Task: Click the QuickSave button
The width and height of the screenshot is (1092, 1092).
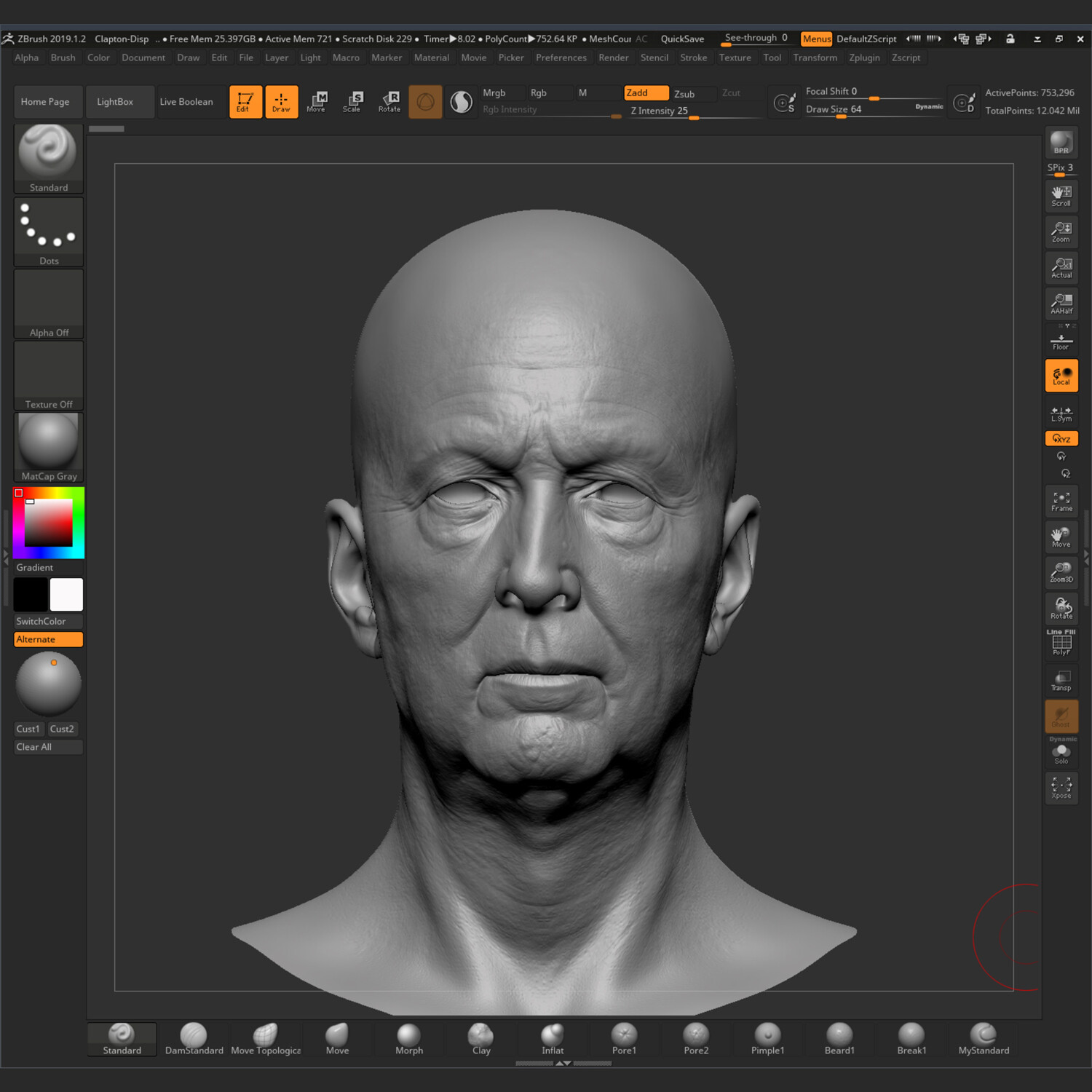Action: pyautogui.click(x=682, y=39)
